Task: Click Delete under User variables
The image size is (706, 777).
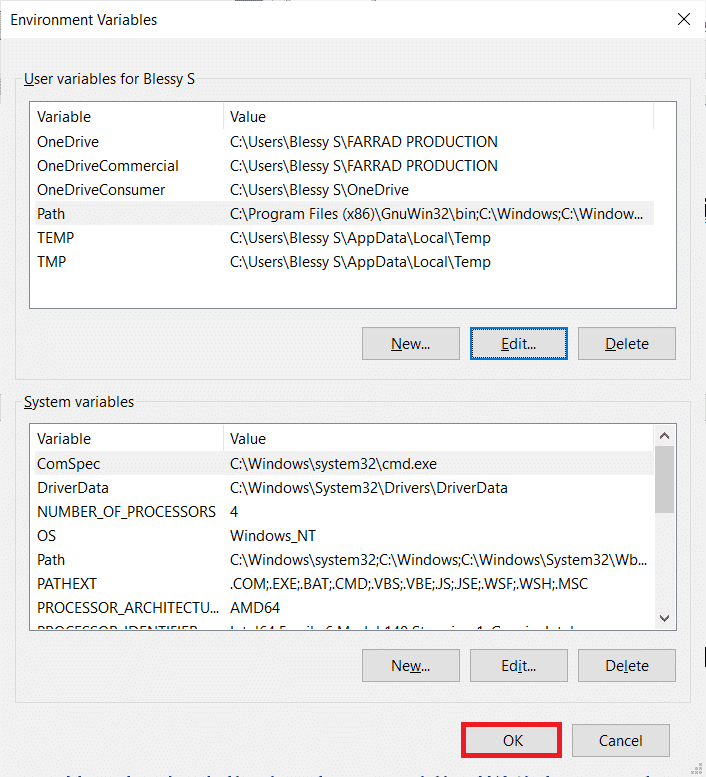Action: point(627,343)
